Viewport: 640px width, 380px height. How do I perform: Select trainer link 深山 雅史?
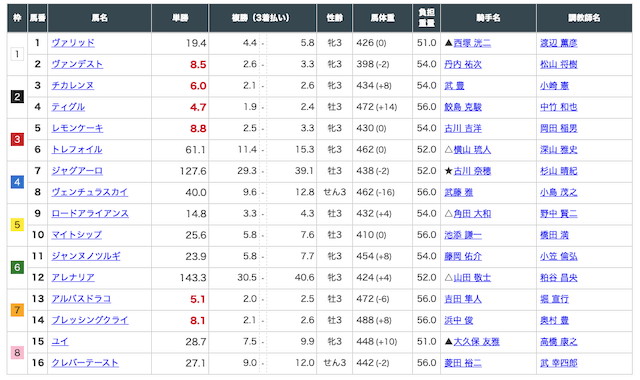pos(559,149)
